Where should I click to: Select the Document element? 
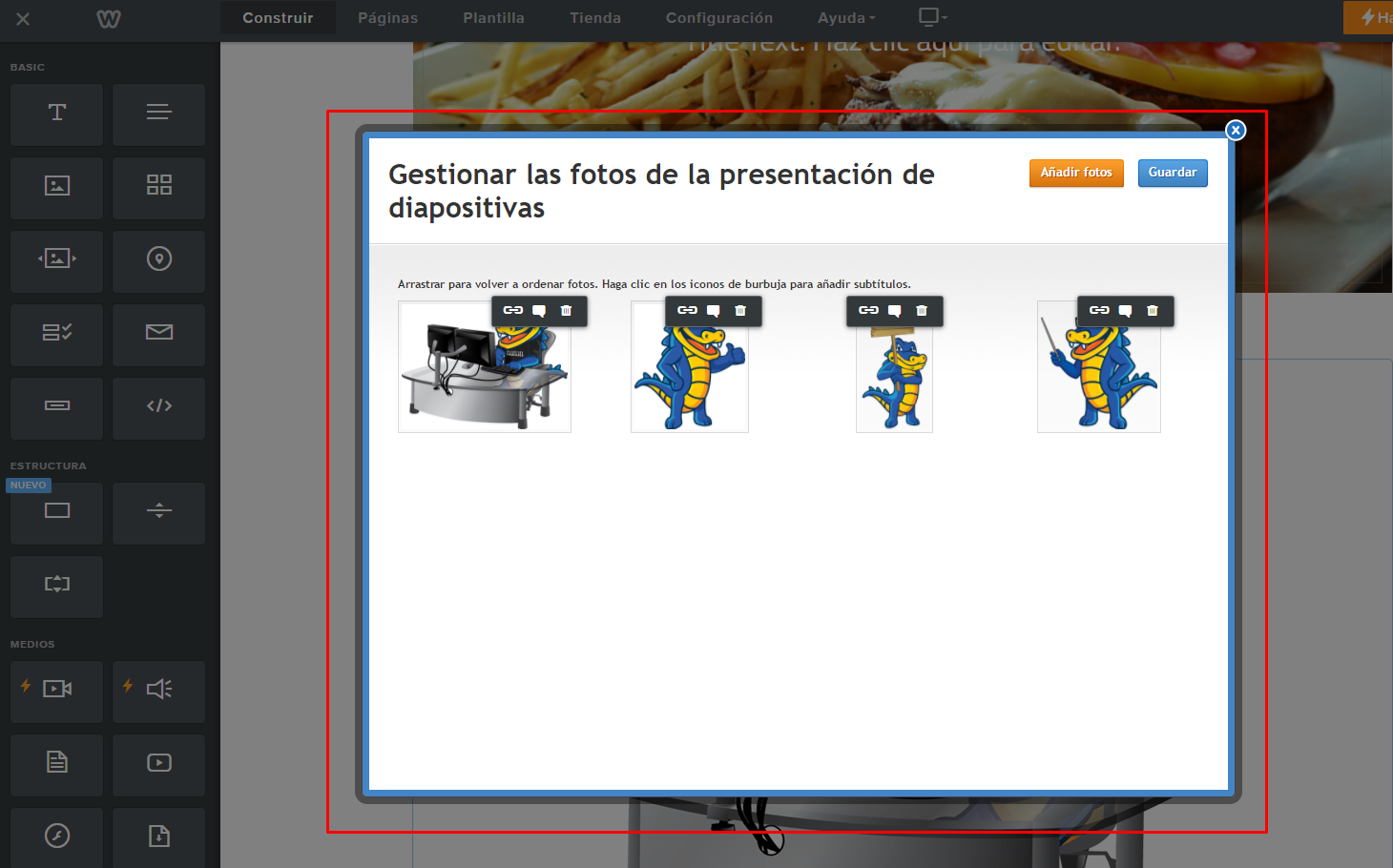click(x=57, y=764)
